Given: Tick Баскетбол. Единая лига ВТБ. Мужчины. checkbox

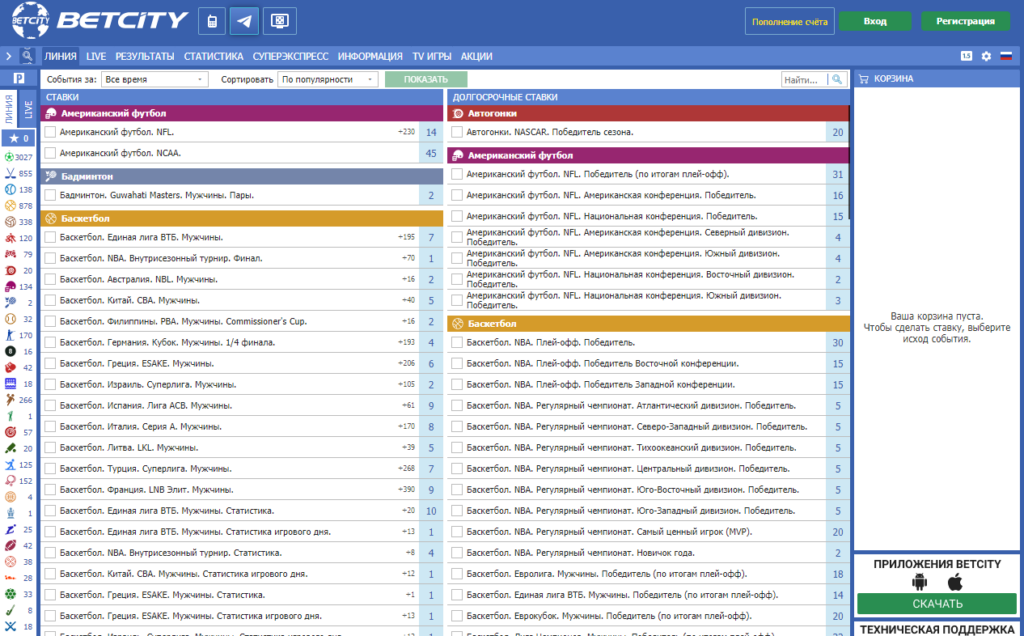Looking at the screenshot, I should pos(50,237).
